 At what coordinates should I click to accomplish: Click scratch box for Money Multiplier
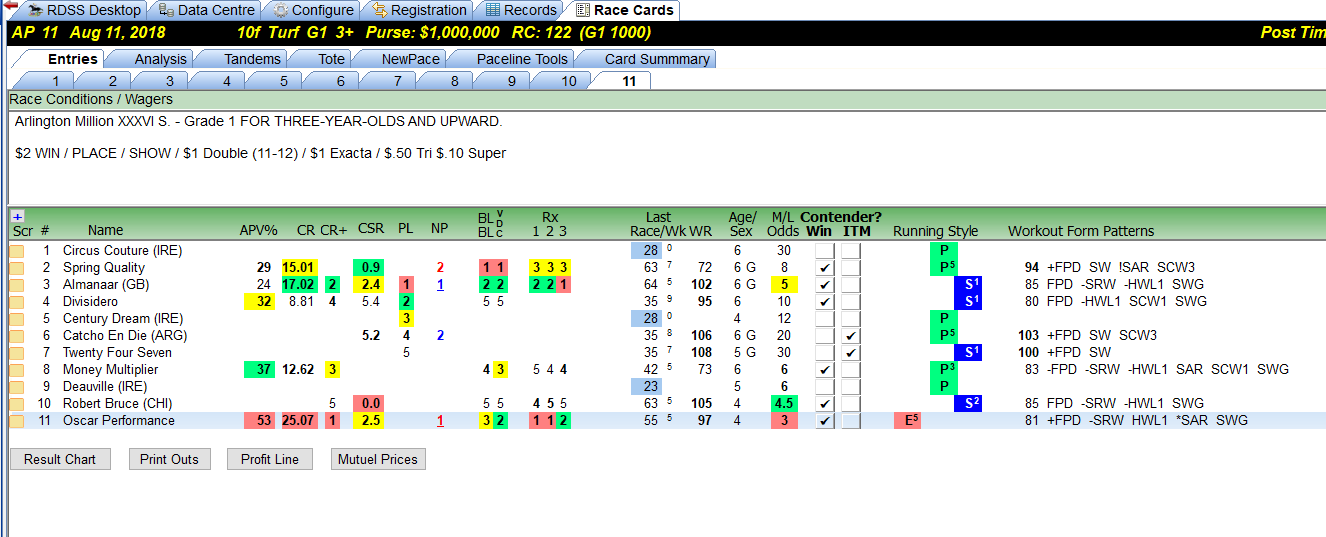click(x=17, y=370)
